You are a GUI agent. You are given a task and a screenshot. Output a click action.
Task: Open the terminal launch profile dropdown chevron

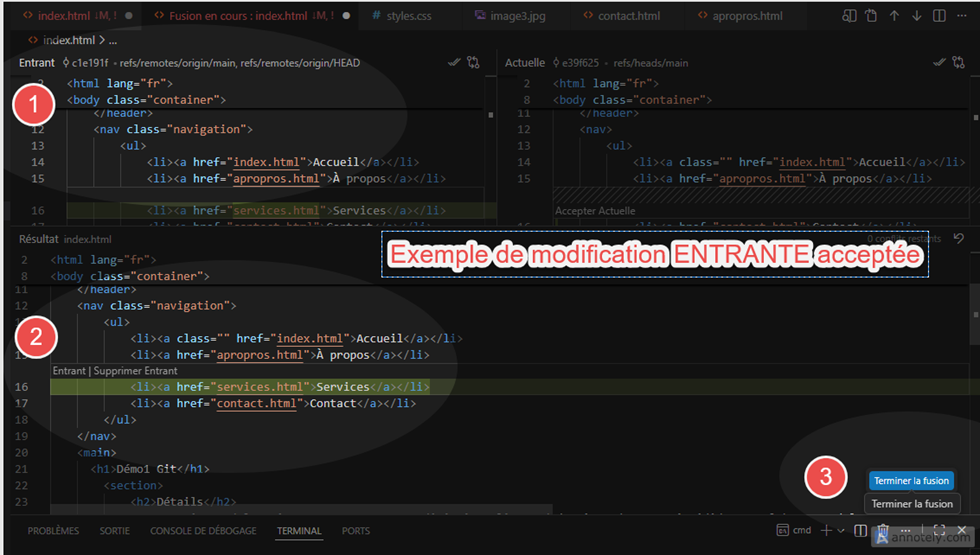tap(841, 531)
